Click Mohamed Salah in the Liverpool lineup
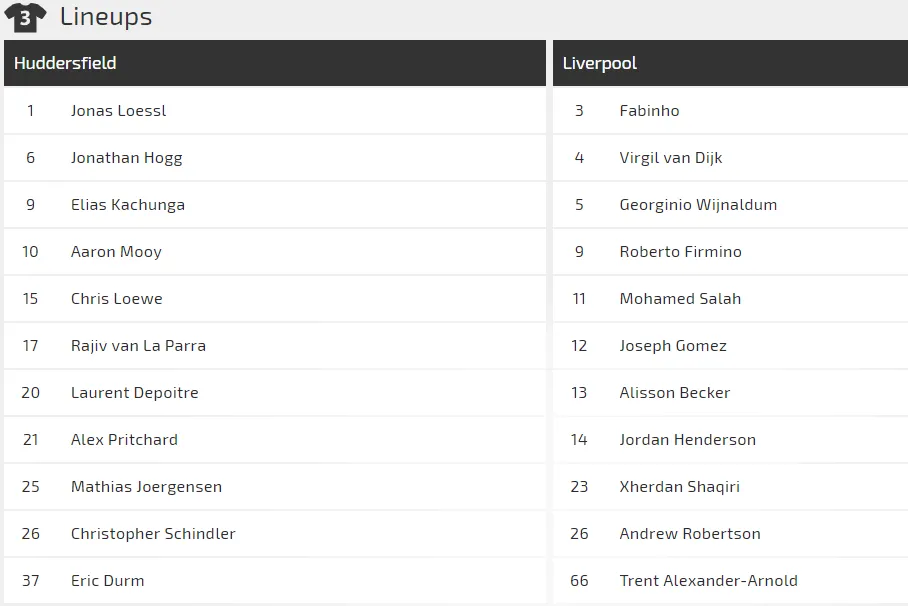The height and width of the screenshot is (606, 908). [680, 298]
